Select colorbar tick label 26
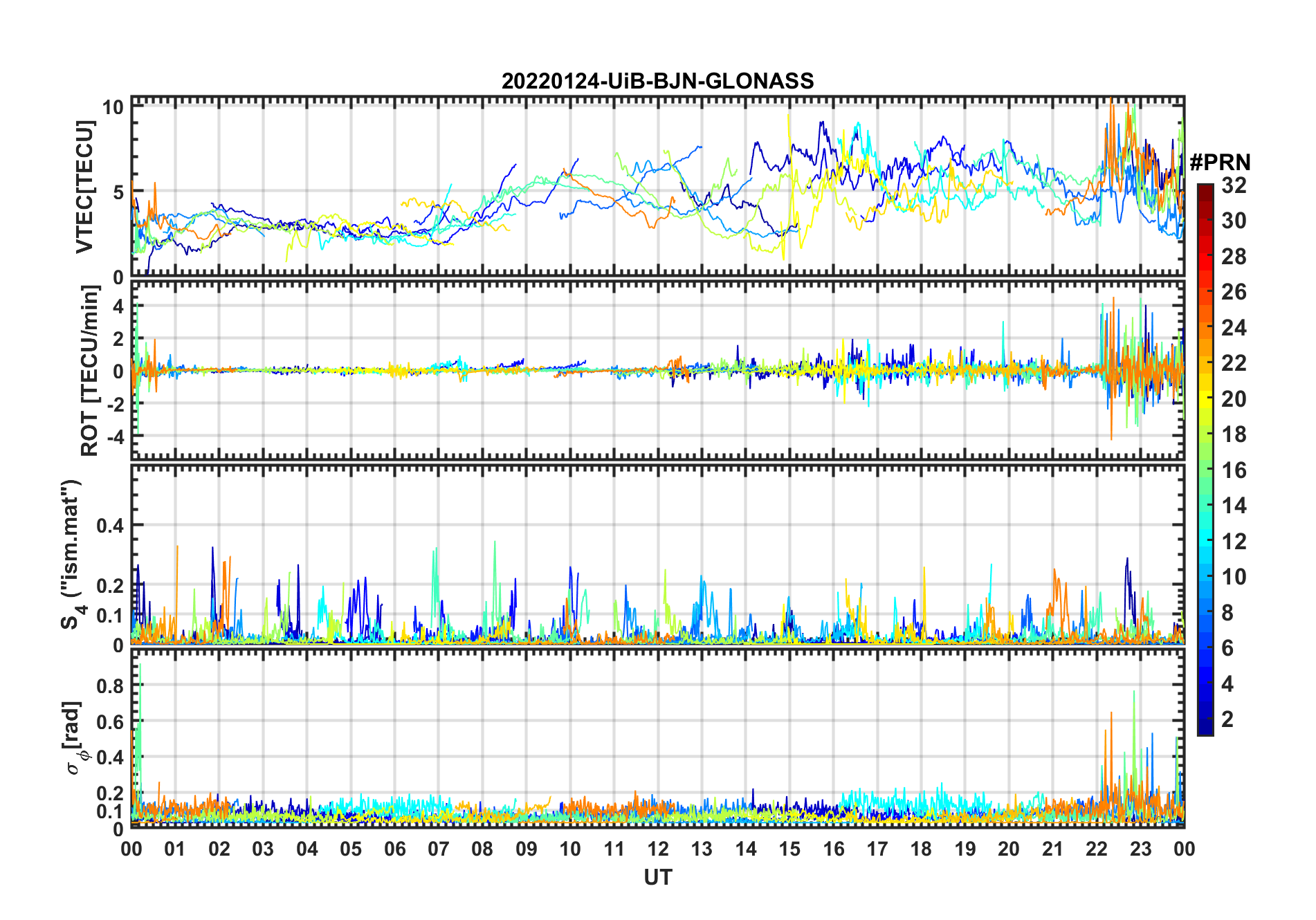 (1234, 292)
